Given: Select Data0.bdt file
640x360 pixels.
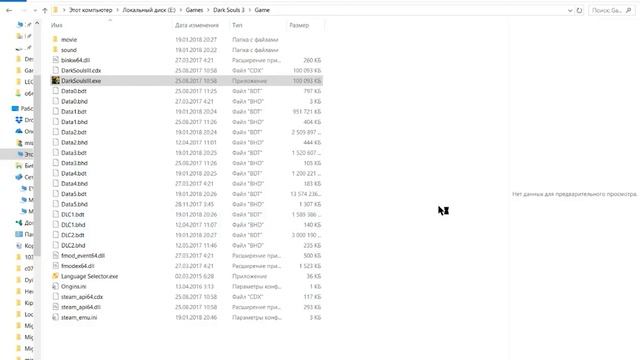Looking at the screenshot, I should click(x=74, y=91).
